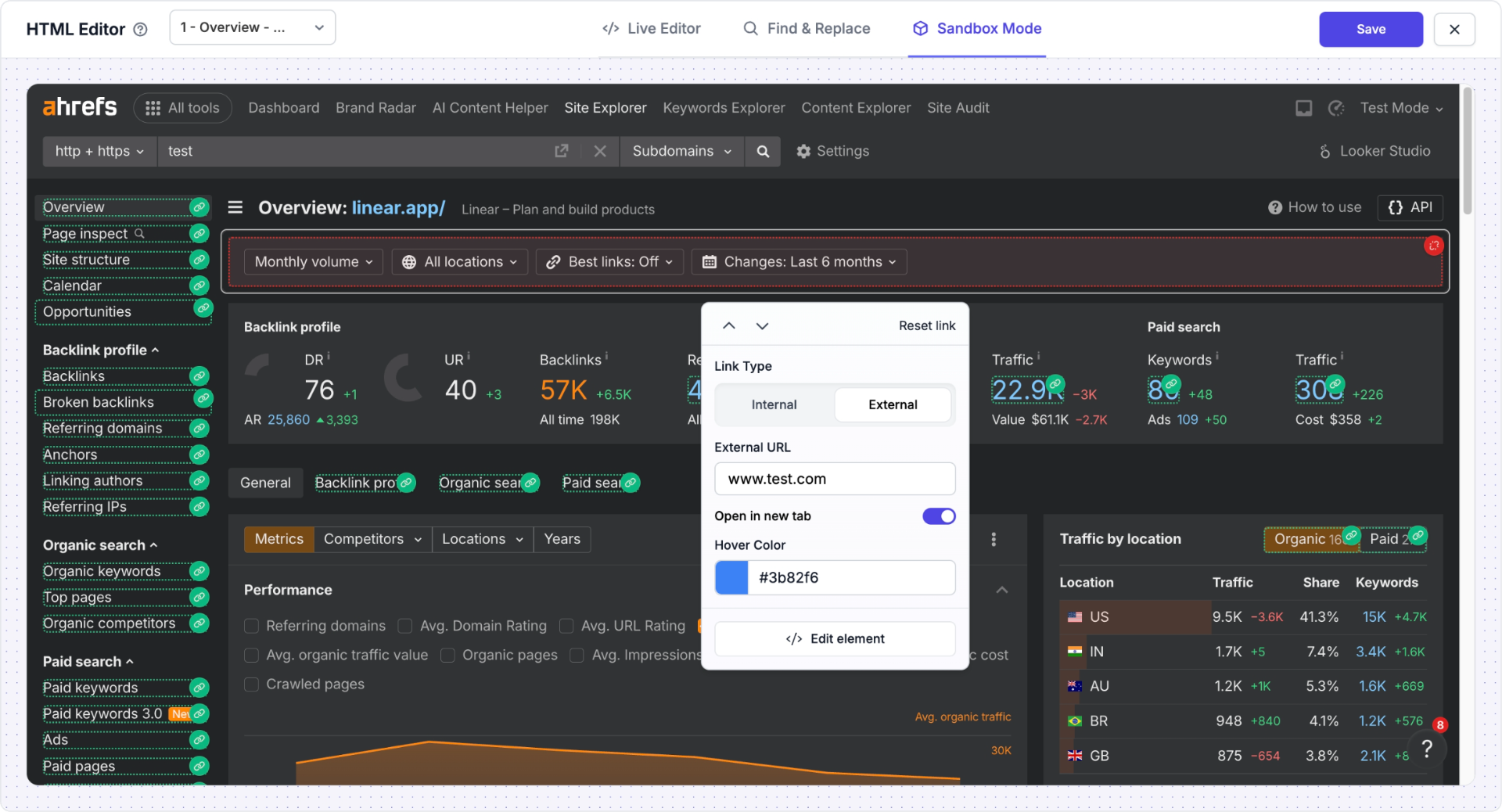Select External link type
Screen dimensions: 1502x812
(893, 404)
